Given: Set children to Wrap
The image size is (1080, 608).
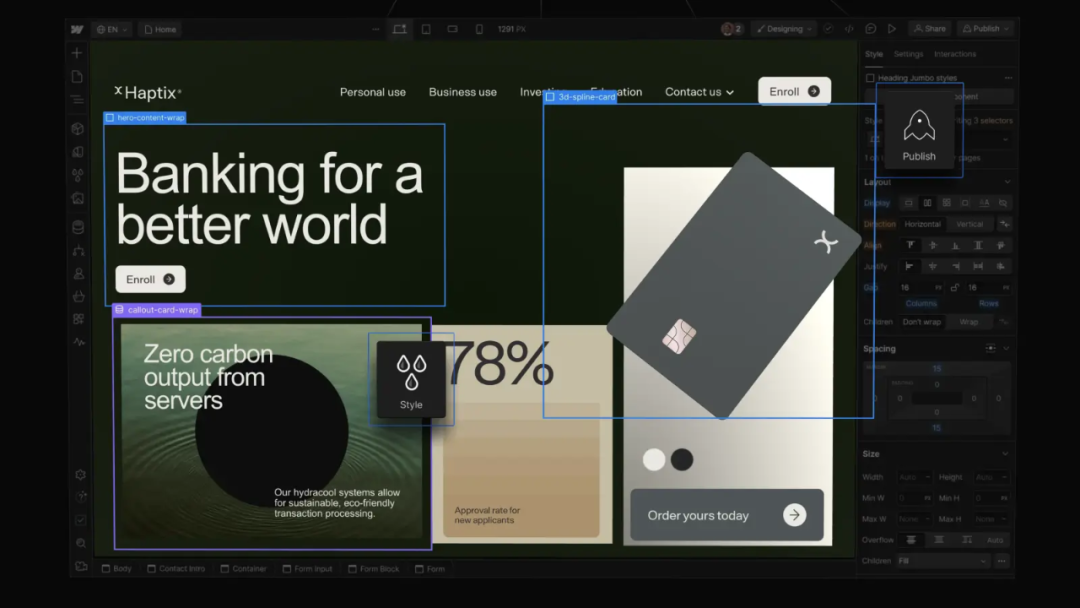Looking at the screenshot, I should [969, 322].
